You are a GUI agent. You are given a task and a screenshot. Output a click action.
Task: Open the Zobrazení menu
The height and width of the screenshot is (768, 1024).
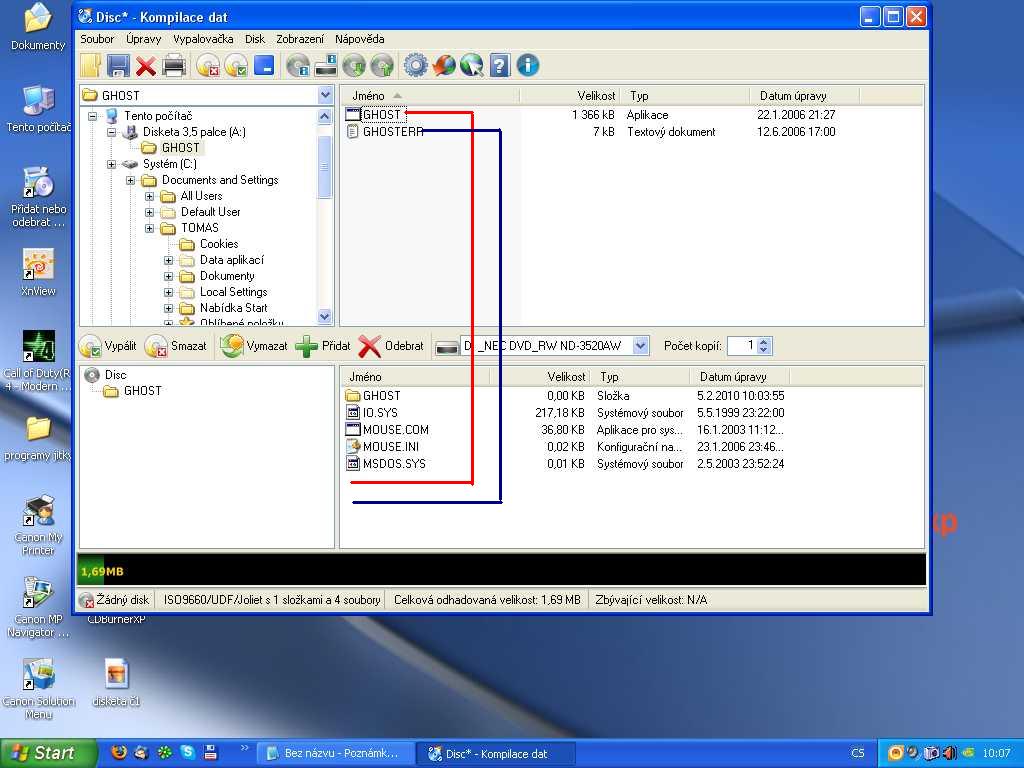(300, 39)
